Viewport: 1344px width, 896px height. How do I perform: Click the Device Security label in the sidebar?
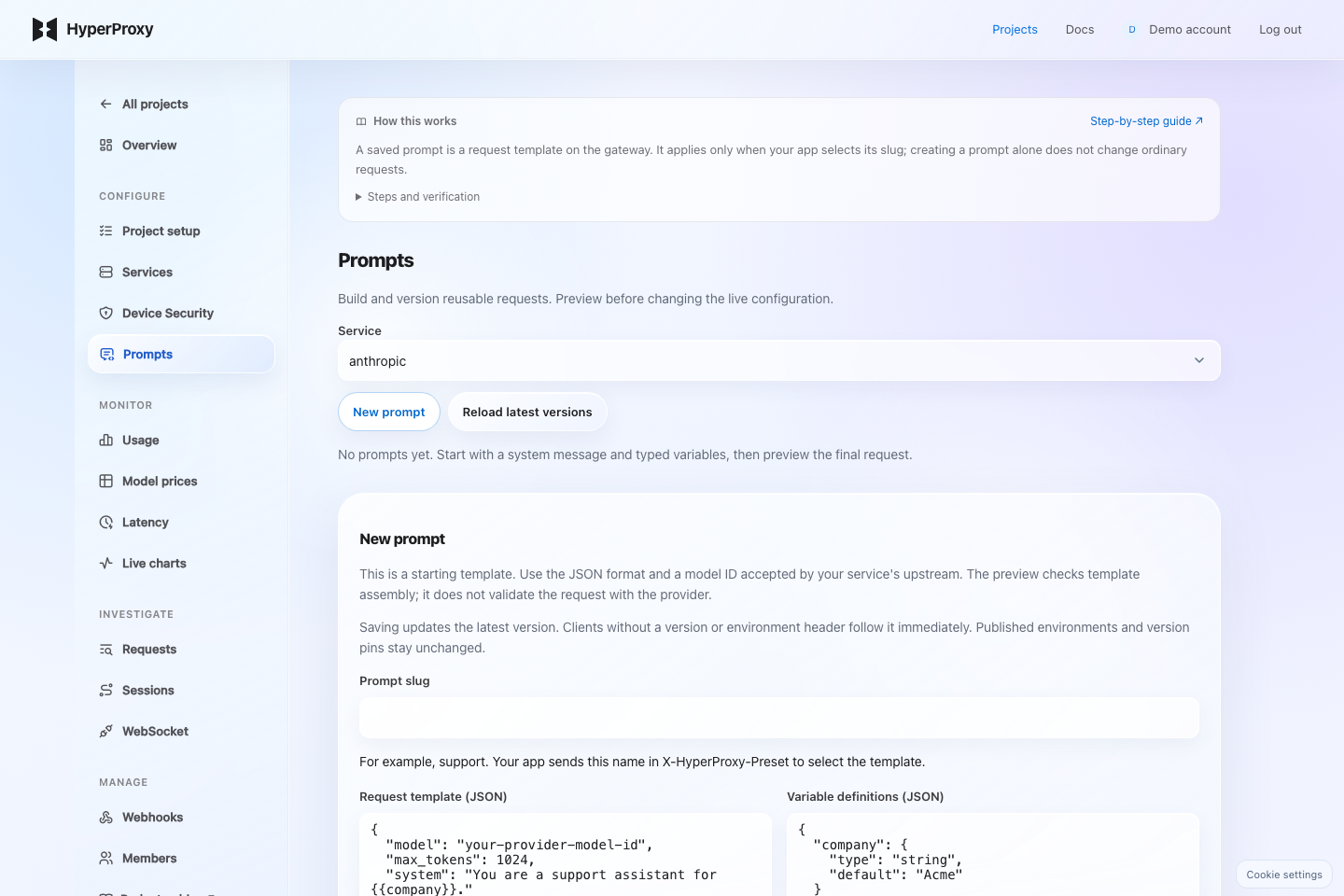[168, 313]
